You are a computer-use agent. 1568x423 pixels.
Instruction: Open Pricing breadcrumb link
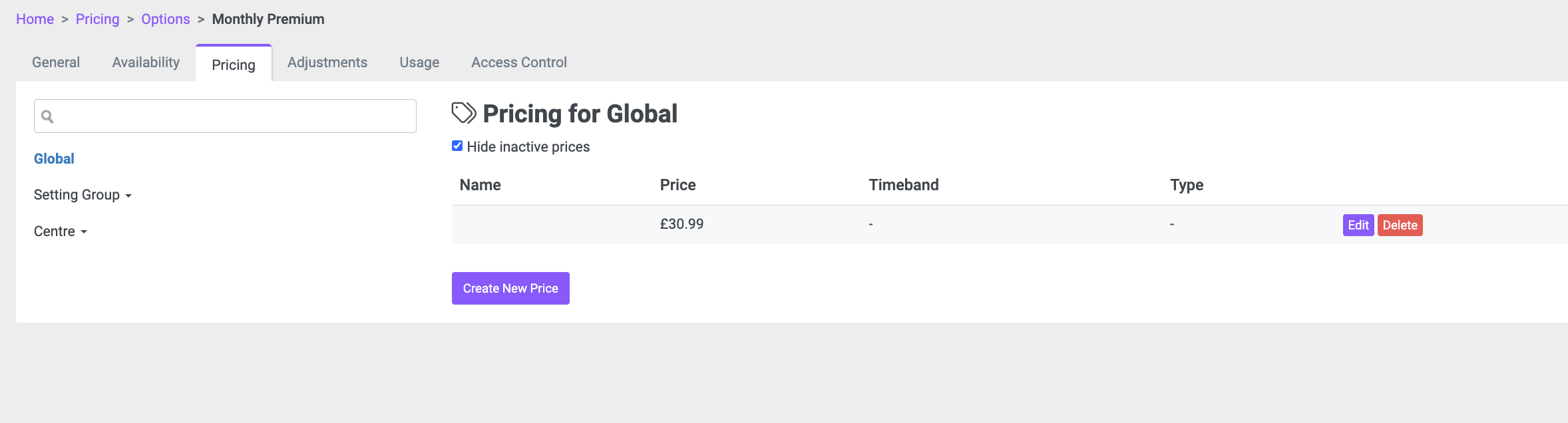point(97,19)
